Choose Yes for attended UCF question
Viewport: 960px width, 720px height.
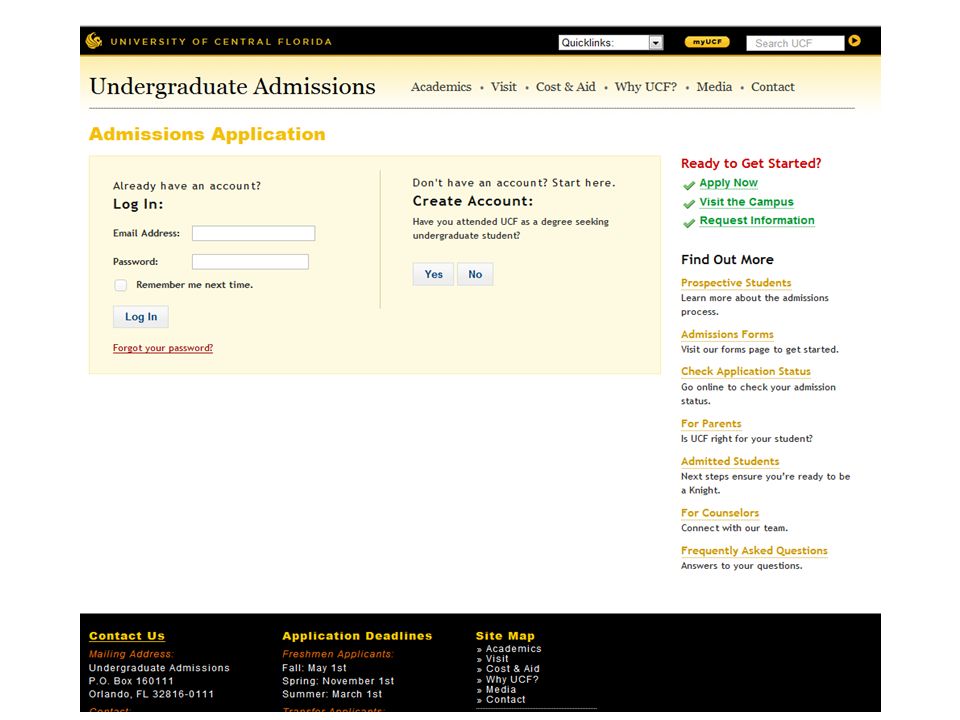point(433,274)
